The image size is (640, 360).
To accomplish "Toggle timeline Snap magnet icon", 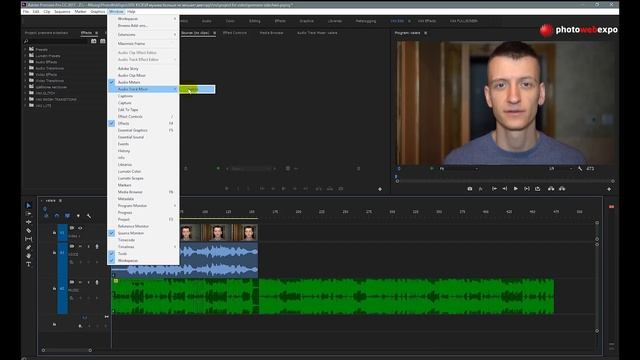I will [x=57, y=216].
